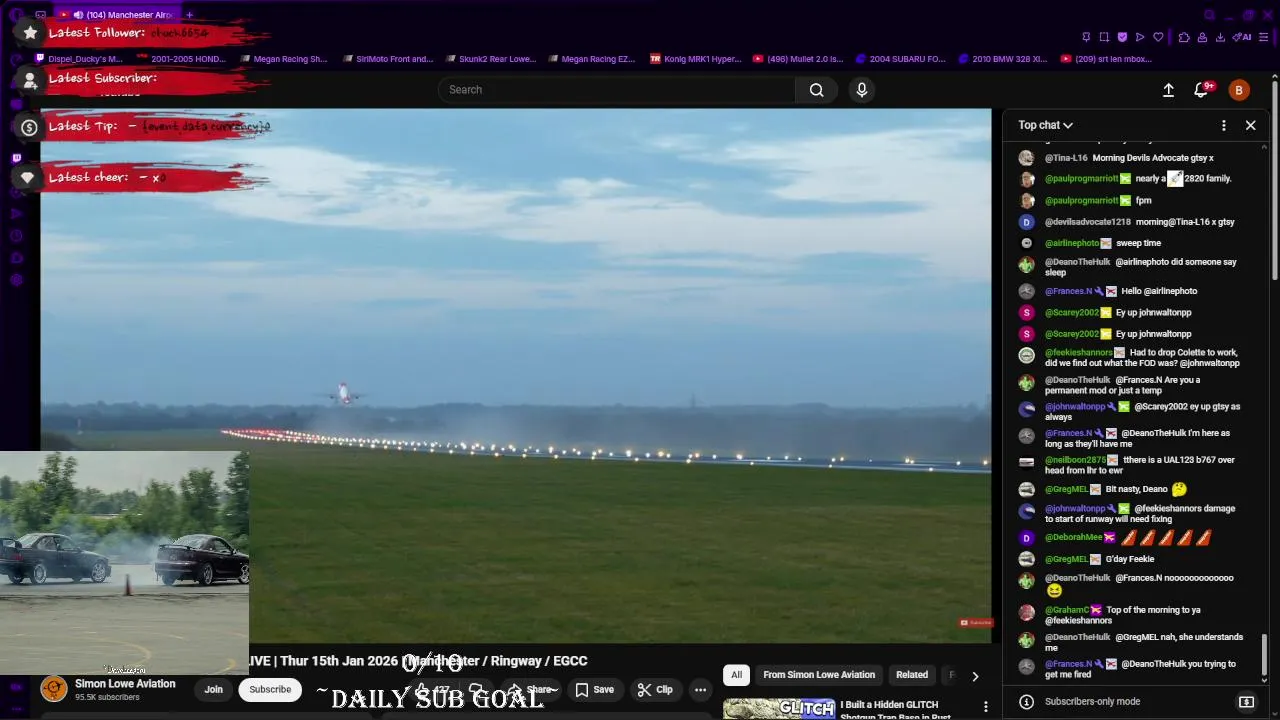Open the notifications bell
The width and height of the screenshot is (1280, 720).
1201,90
